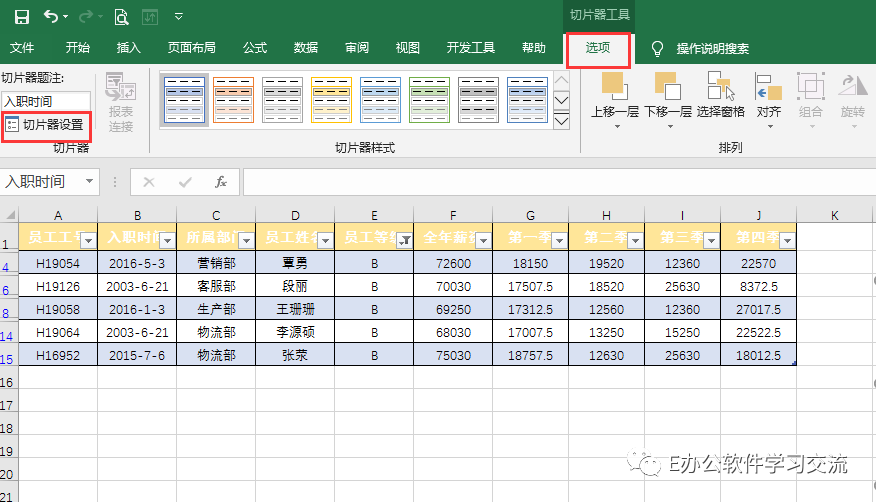Switch to the 审阅 ribbon tab
876x502 pixels.
357,48
